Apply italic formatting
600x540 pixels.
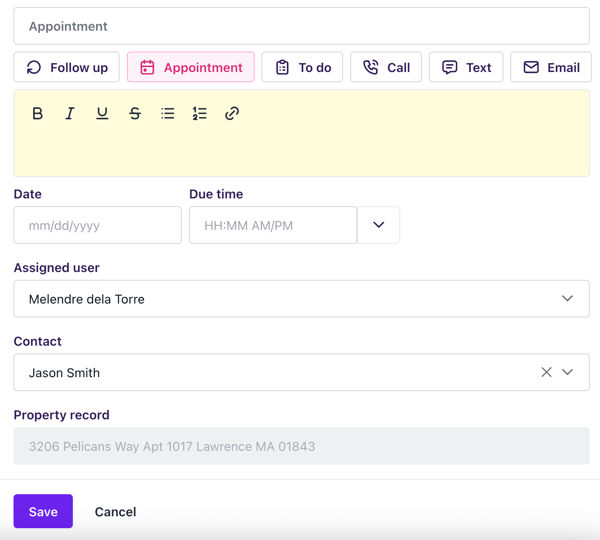click(x=70, y=113)
